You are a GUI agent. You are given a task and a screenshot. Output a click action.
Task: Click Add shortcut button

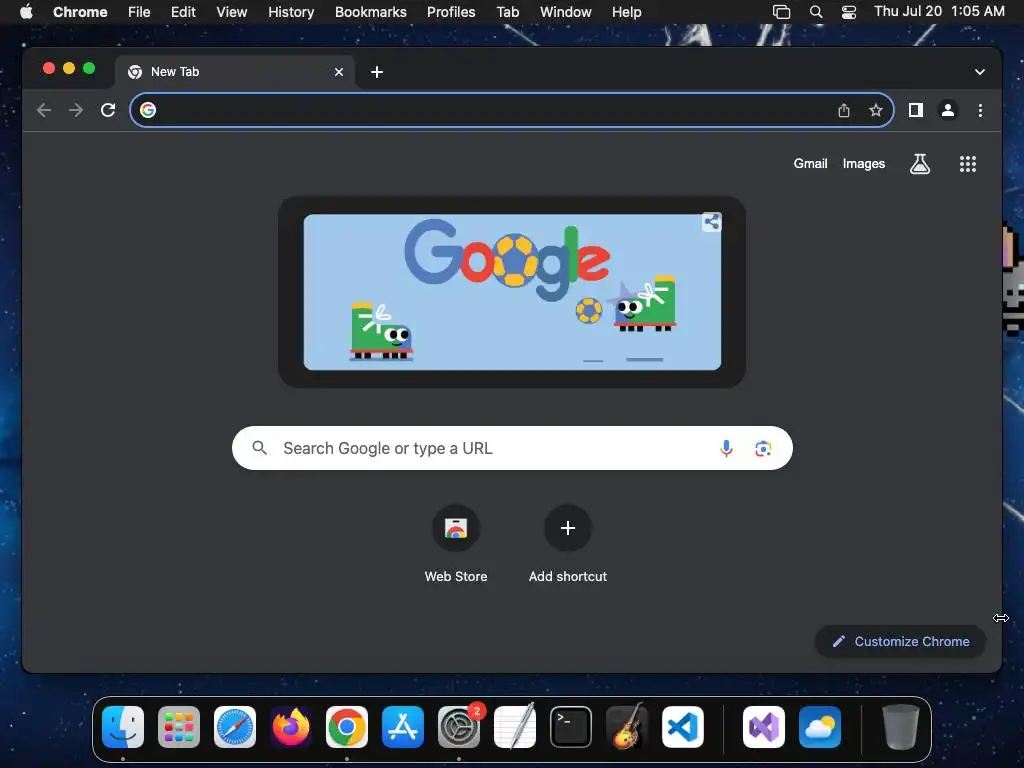point(568,543)
